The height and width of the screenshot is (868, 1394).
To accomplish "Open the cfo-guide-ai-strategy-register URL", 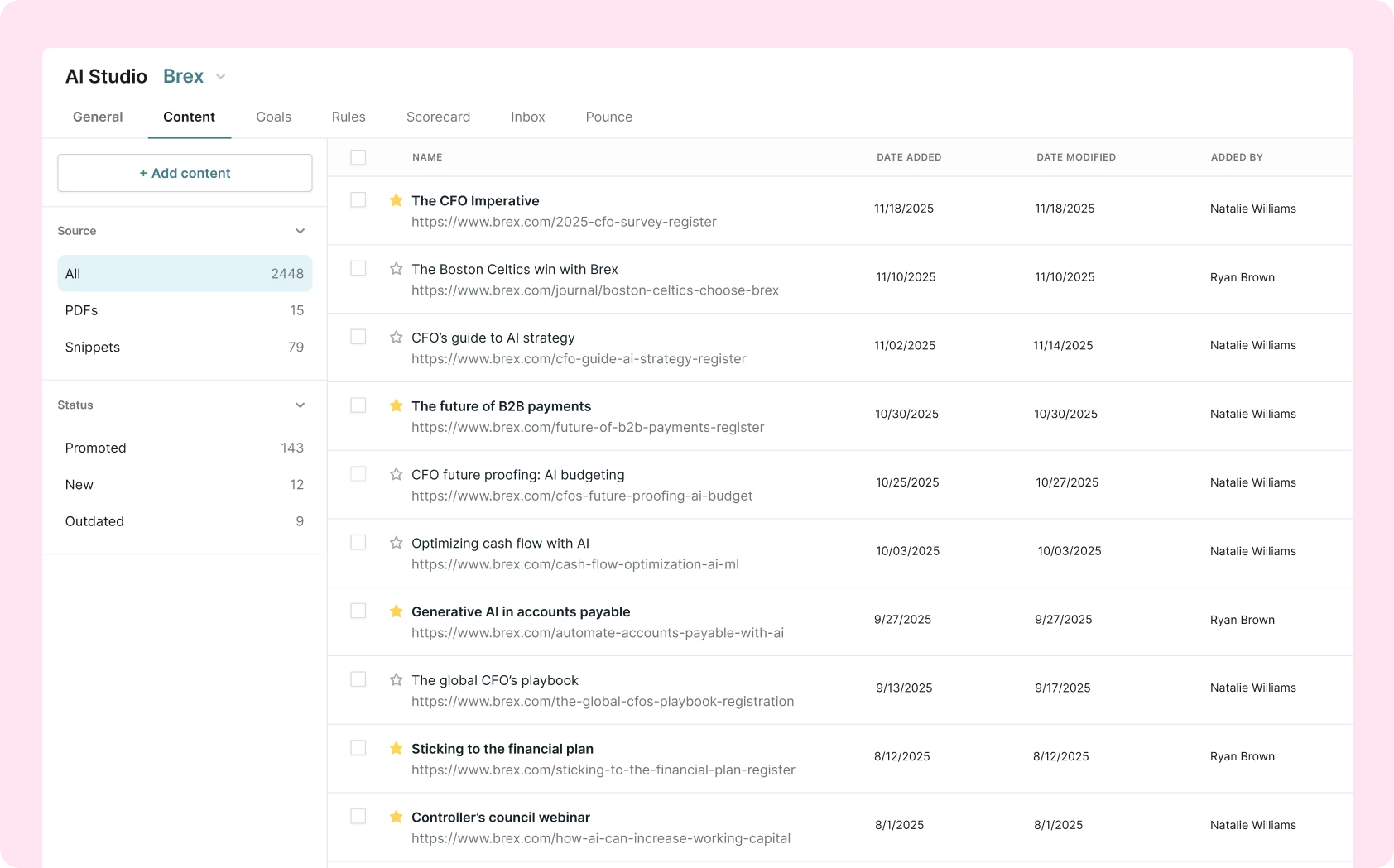I will tap(579, 359).
